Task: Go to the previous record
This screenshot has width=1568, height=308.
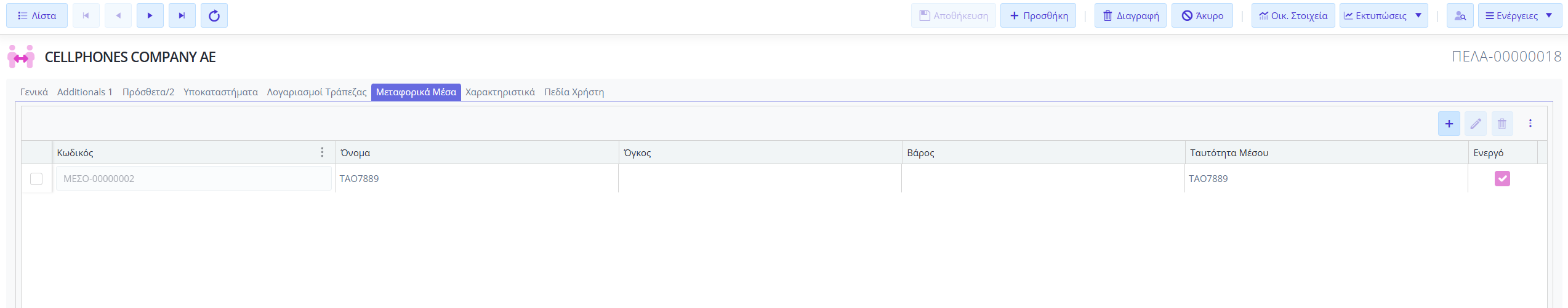Action: pos(118,15)
